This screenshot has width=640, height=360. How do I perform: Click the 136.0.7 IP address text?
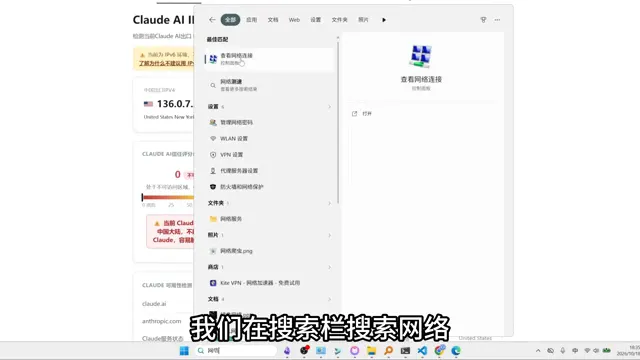click(174, 104)
